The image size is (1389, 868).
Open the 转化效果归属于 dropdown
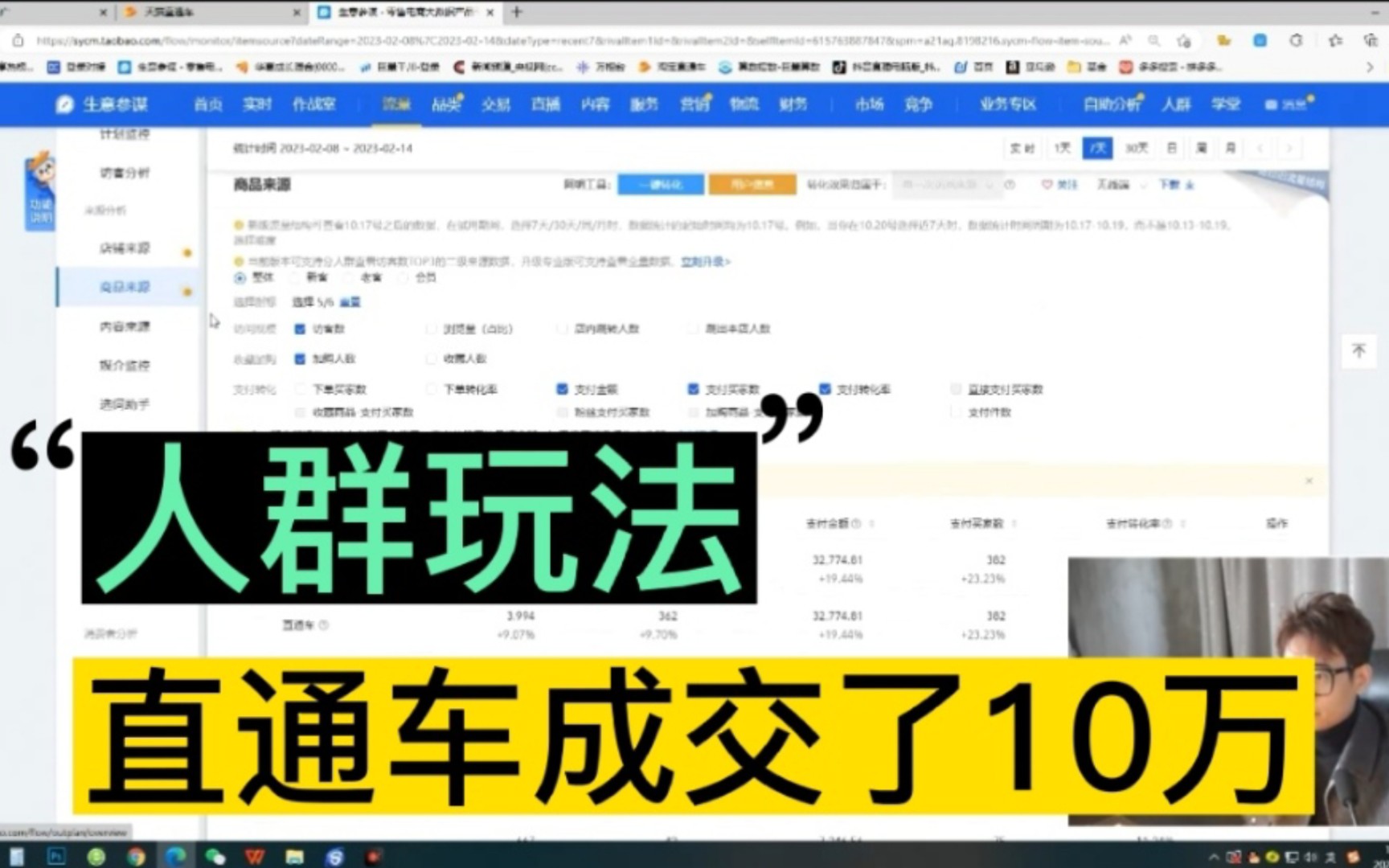(x=947, y=185)
